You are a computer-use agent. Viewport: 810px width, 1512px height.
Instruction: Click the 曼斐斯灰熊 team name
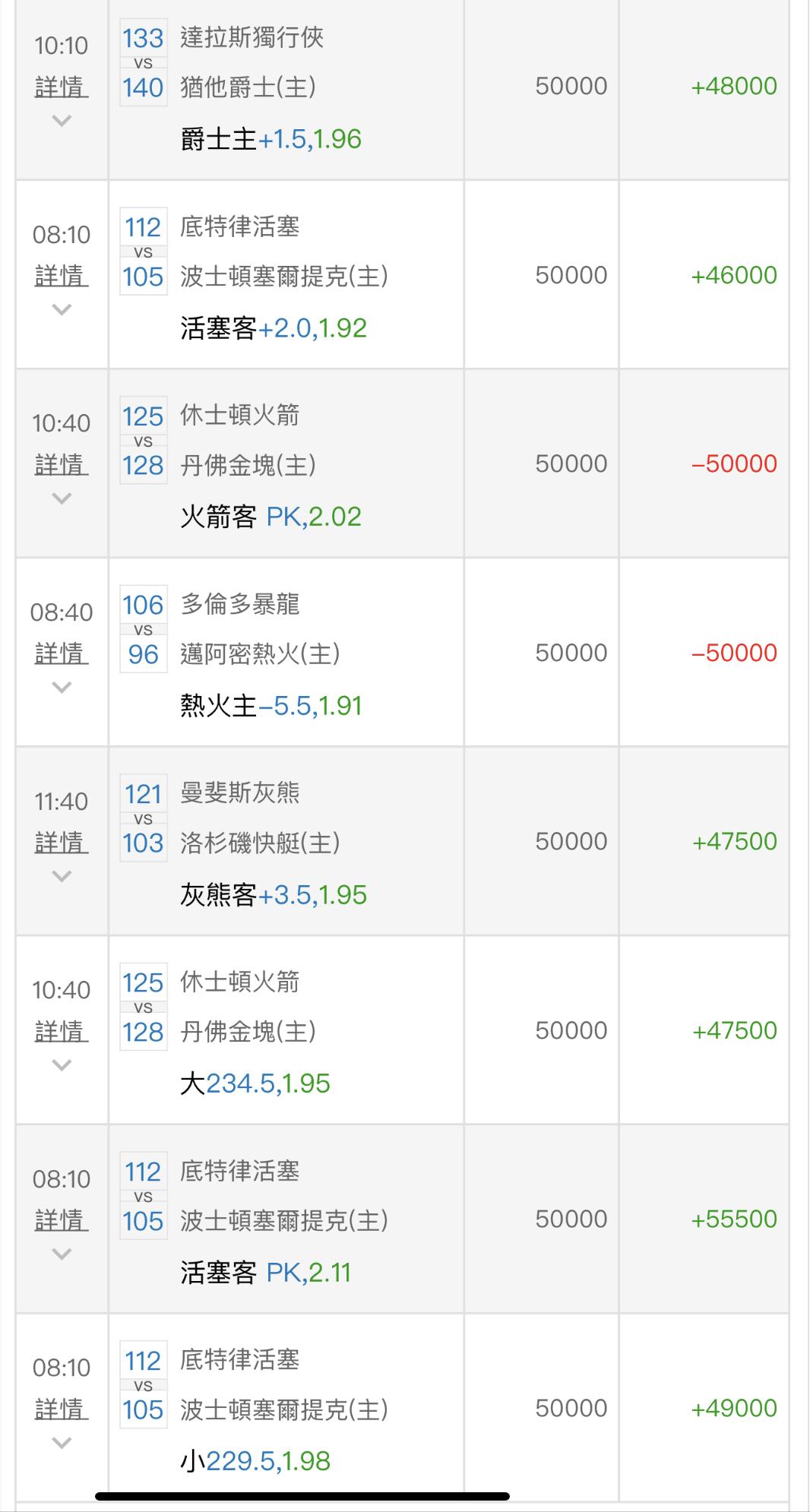click(x=240, y=792)
